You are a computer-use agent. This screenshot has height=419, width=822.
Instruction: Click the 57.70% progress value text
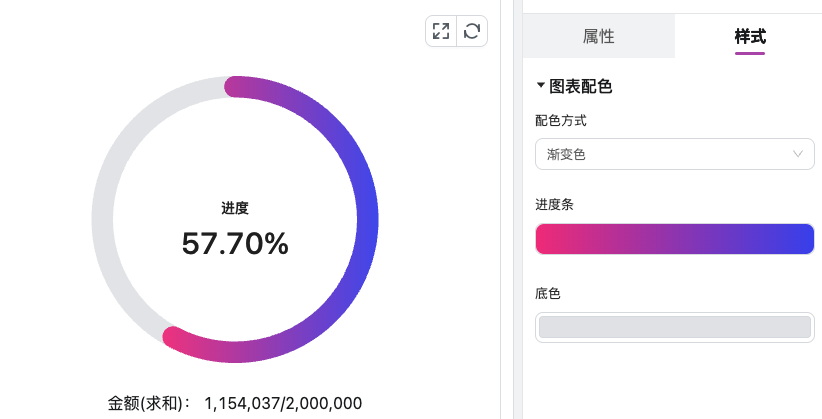coord(235,243)
